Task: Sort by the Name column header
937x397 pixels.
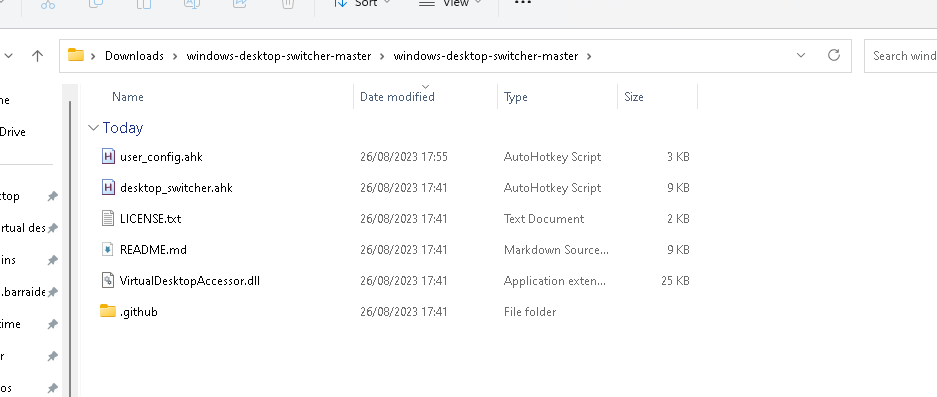Action: [128, 97]
